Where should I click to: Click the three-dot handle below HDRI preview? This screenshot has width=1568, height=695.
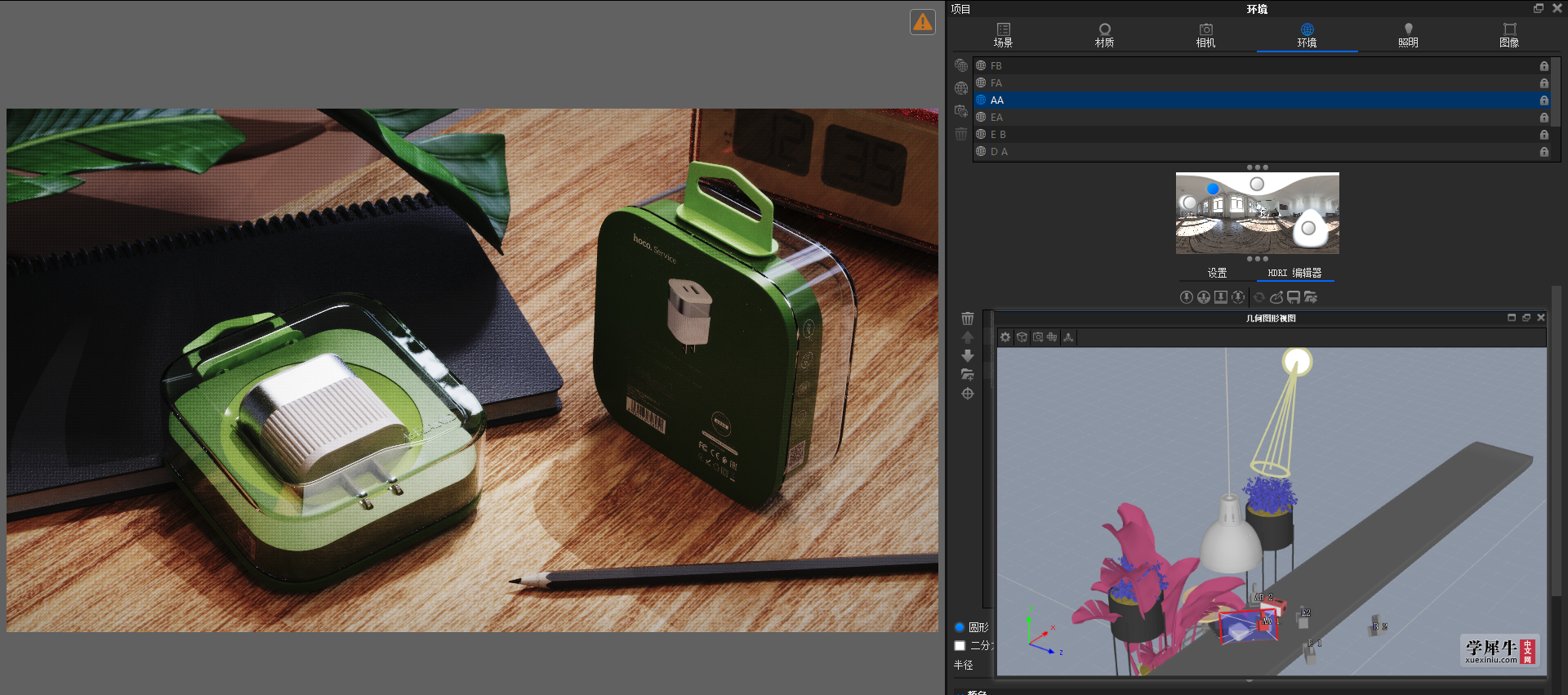coord(1258,259)
